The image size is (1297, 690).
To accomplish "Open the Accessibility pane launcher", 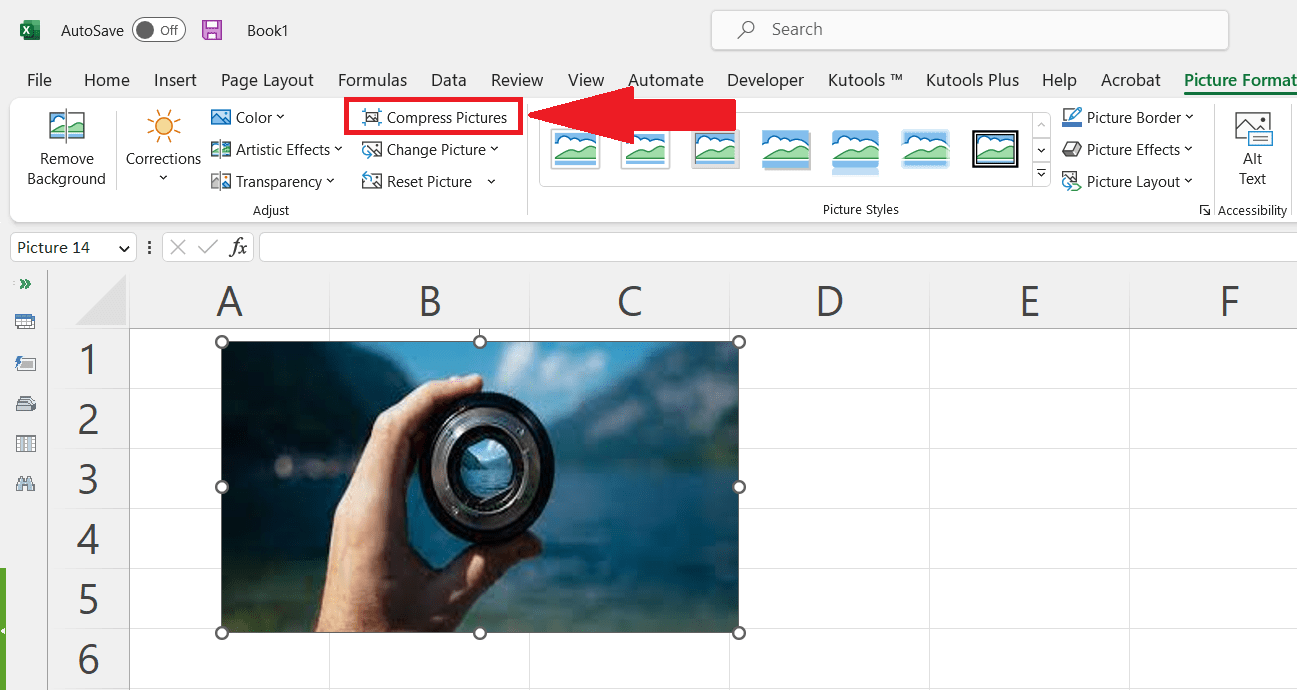I will pos(1206,210).
